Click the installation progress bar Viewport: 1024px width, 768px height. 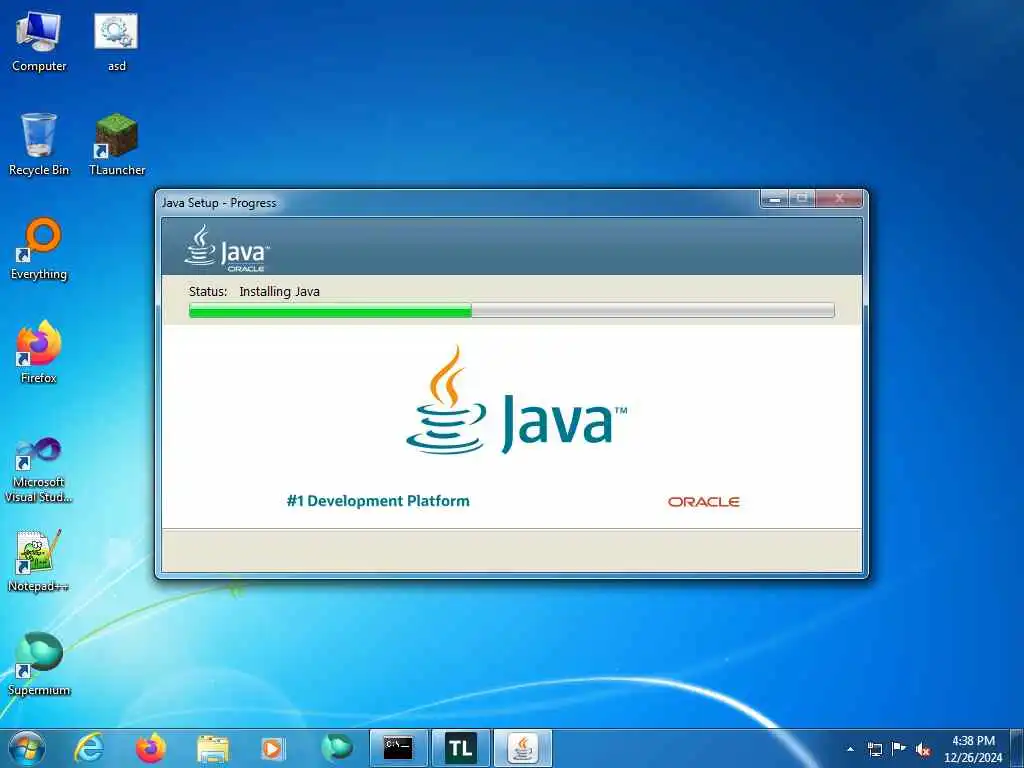(x=511, y=310)
